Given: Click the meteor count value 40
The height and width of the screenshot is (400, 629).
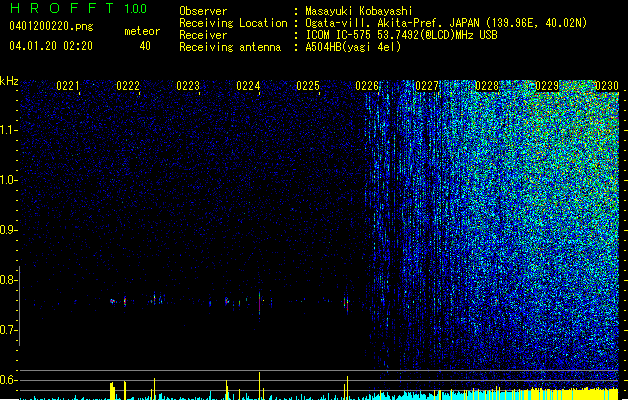Looking at the screenshot, I should (x=145, y=46).
